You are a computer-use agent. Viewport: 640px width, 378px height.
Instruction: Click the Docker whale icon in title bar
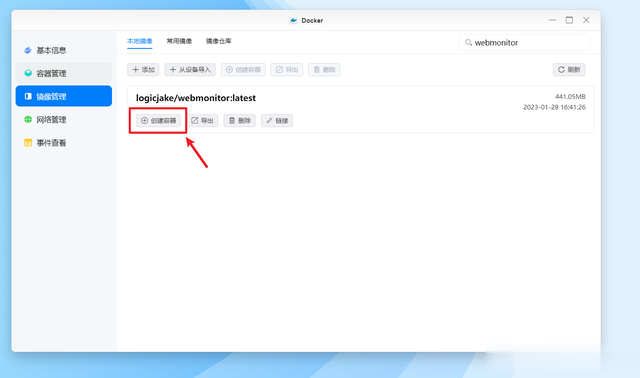(x=293, y=20)
